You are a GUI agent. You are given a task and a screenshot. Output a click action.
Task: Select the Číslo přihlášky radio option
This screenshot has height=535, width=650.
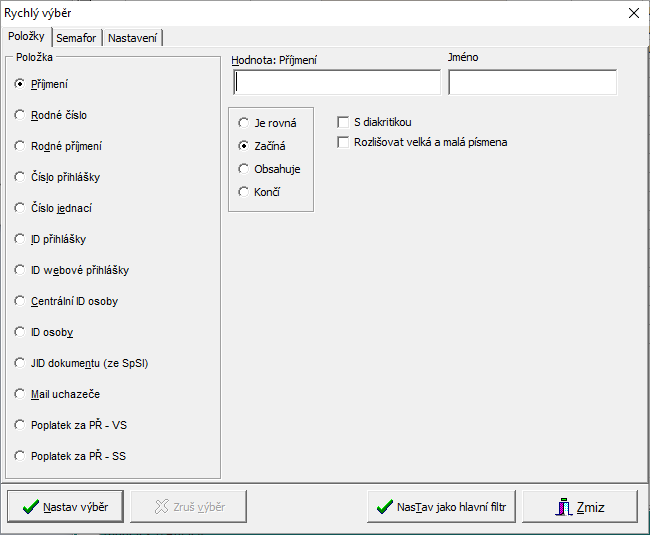pos(20,177)
